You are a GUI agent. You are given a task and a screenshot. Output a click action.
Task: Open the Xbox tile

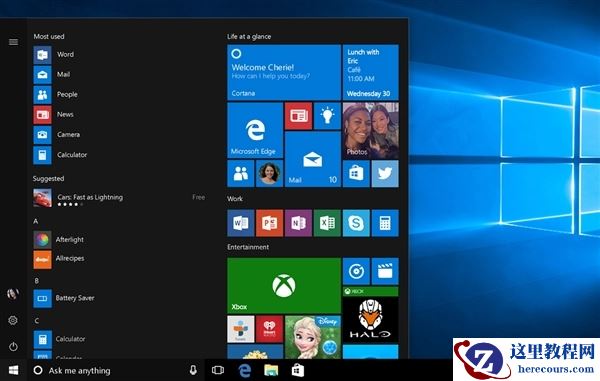tap(284, 286)
